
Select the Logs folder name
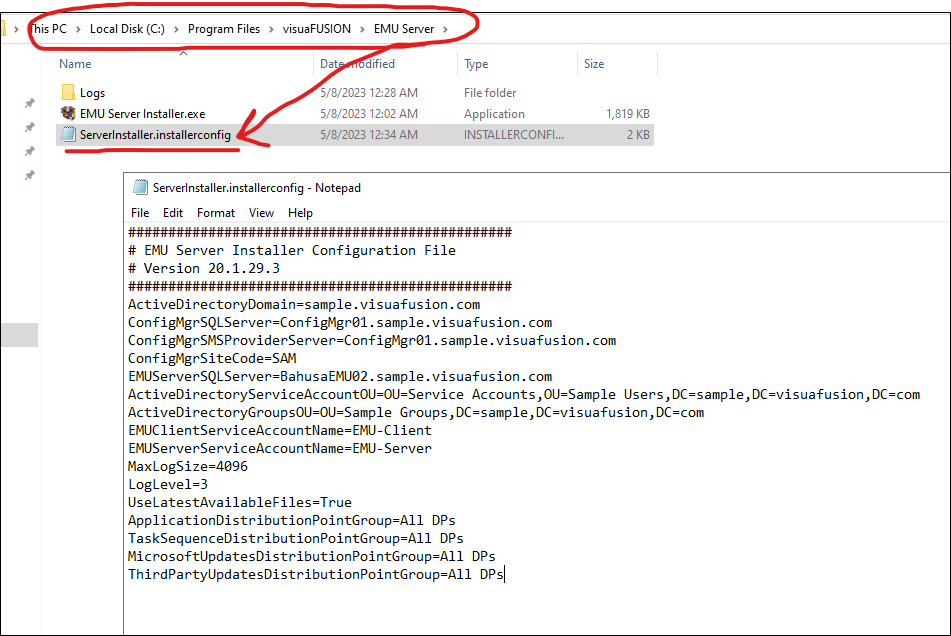[92, 93]
